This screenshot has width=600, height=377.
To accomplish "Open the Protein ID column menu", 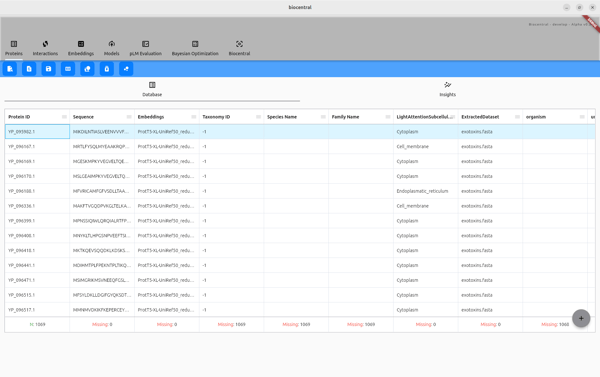I will click(64, 117).
